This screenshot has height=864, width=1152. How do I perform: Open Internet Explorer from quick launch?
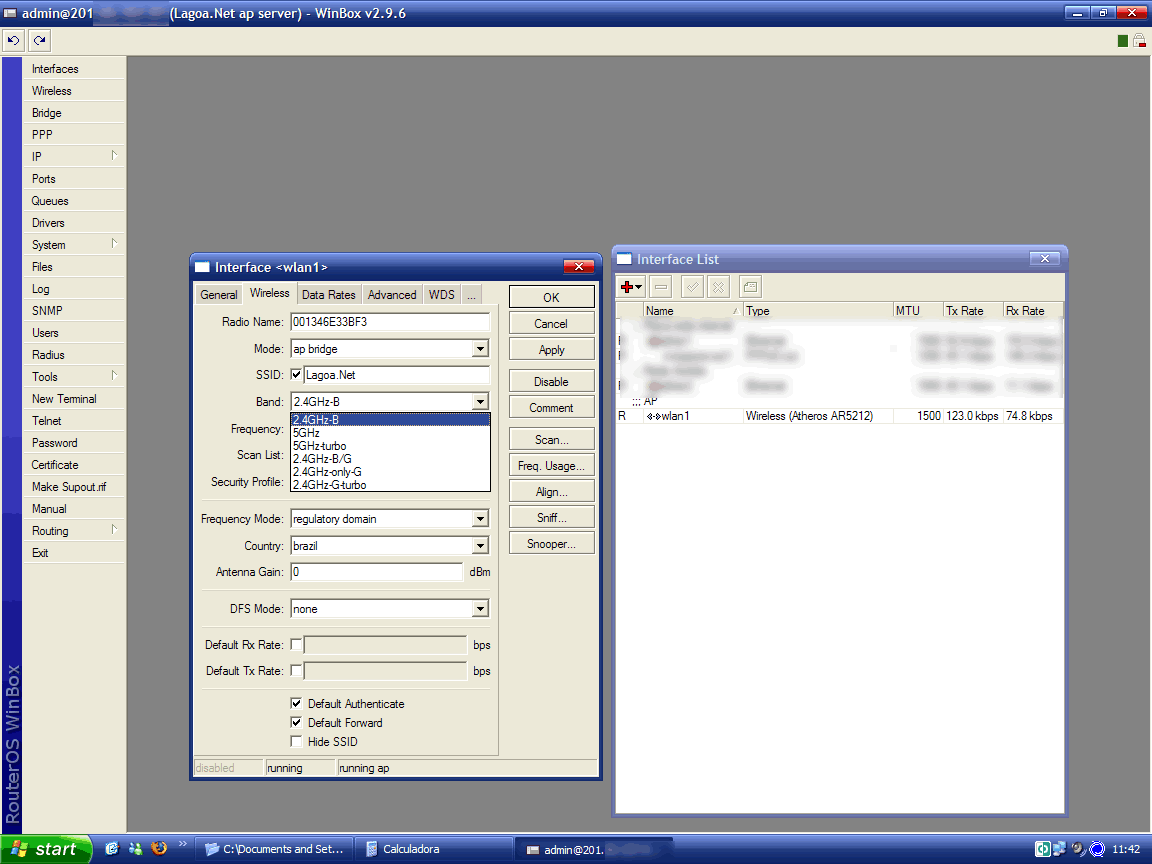[x=112, y=849]
